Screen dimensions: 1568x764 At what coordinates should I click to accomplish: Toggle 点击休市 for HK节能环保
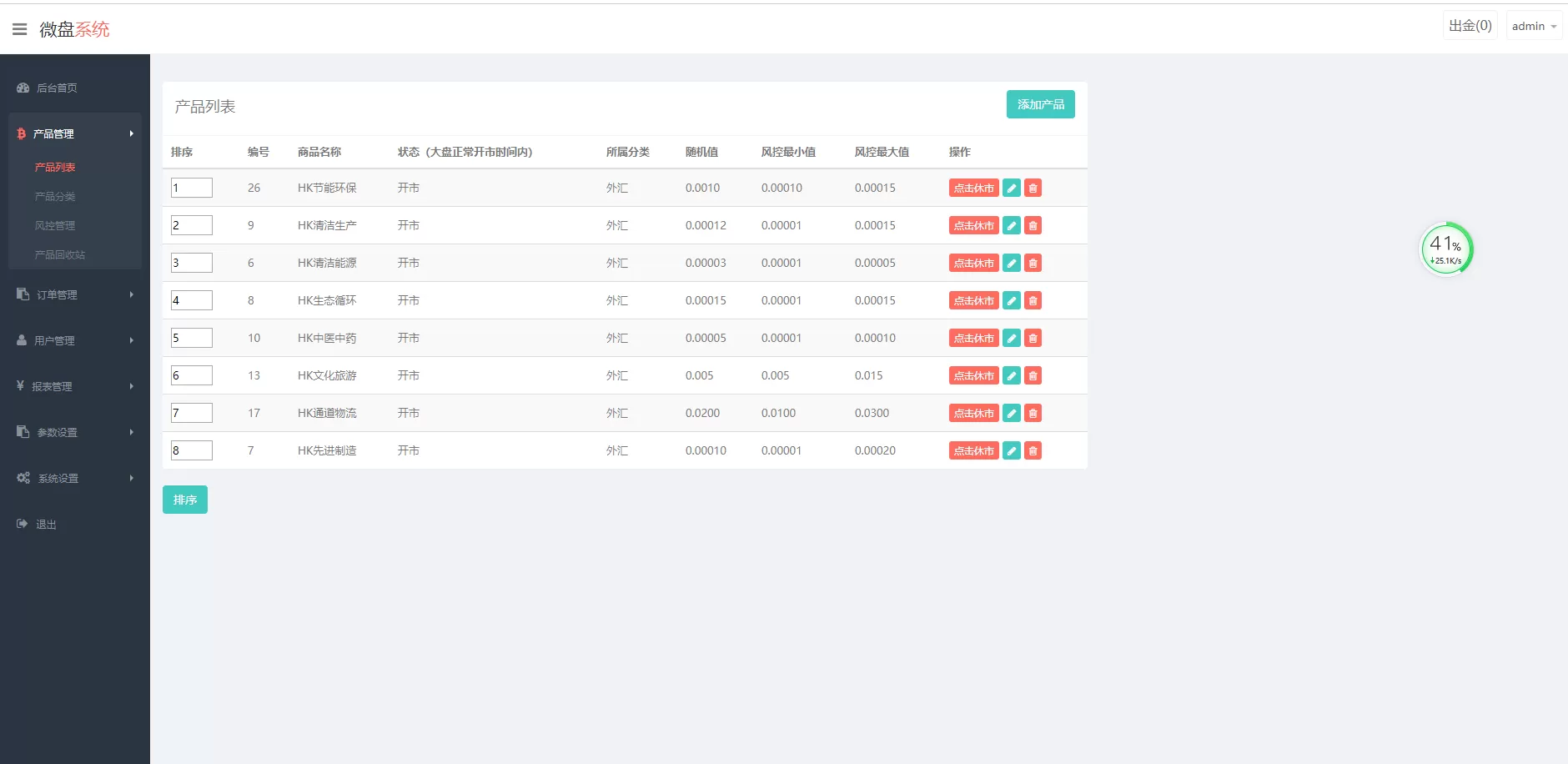tap(973, 188)
